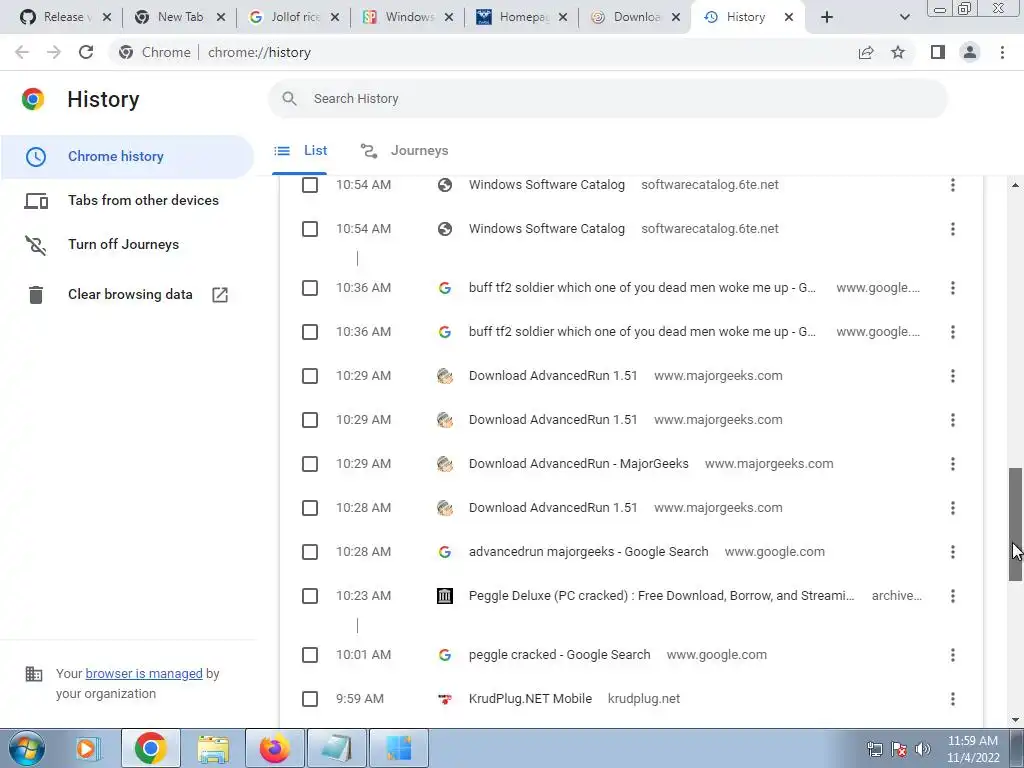This screenshot has width=1024, height=768.
Task: Click the Tabs from other devices icon
Action: tap(36, 200)
